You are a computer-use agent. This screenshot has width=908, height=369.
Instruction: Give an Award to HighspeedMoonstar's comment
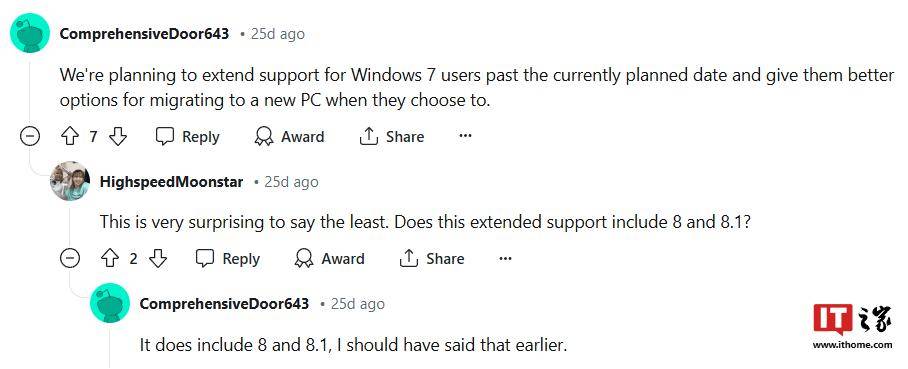pyautogui.click(x=329, y=258)
